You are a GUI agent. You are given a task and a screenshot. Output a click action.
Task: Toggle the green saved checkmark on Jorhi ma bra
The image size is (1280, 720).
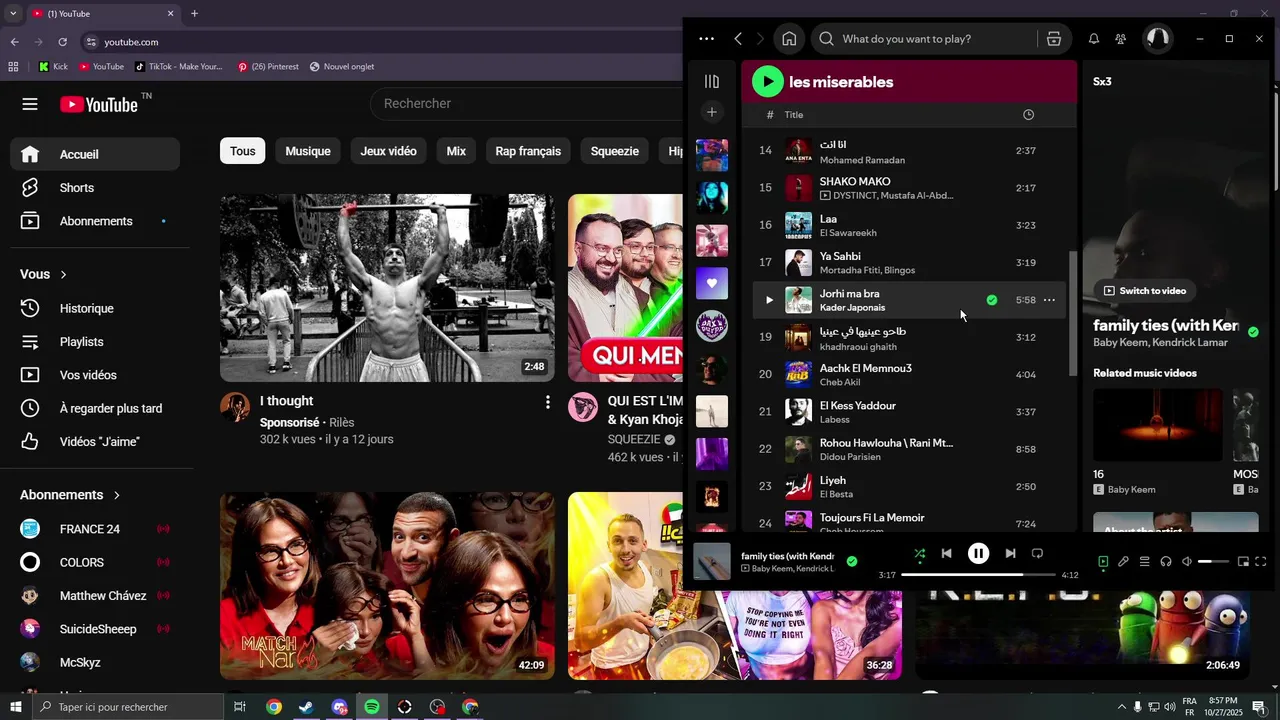click(992, 300)
